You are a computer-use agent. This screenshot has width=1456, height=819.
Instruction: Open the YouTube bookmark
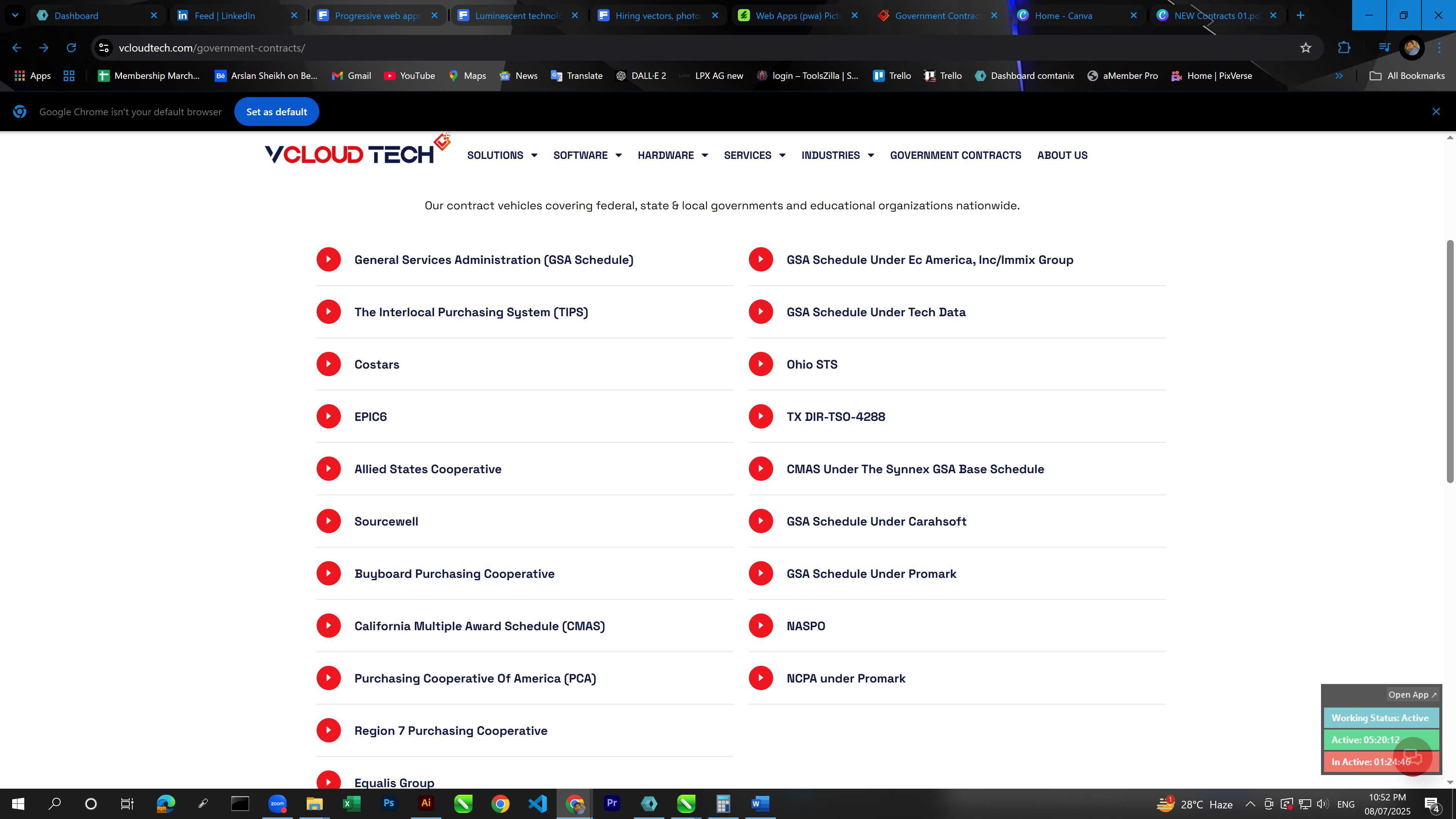[409, 76]
